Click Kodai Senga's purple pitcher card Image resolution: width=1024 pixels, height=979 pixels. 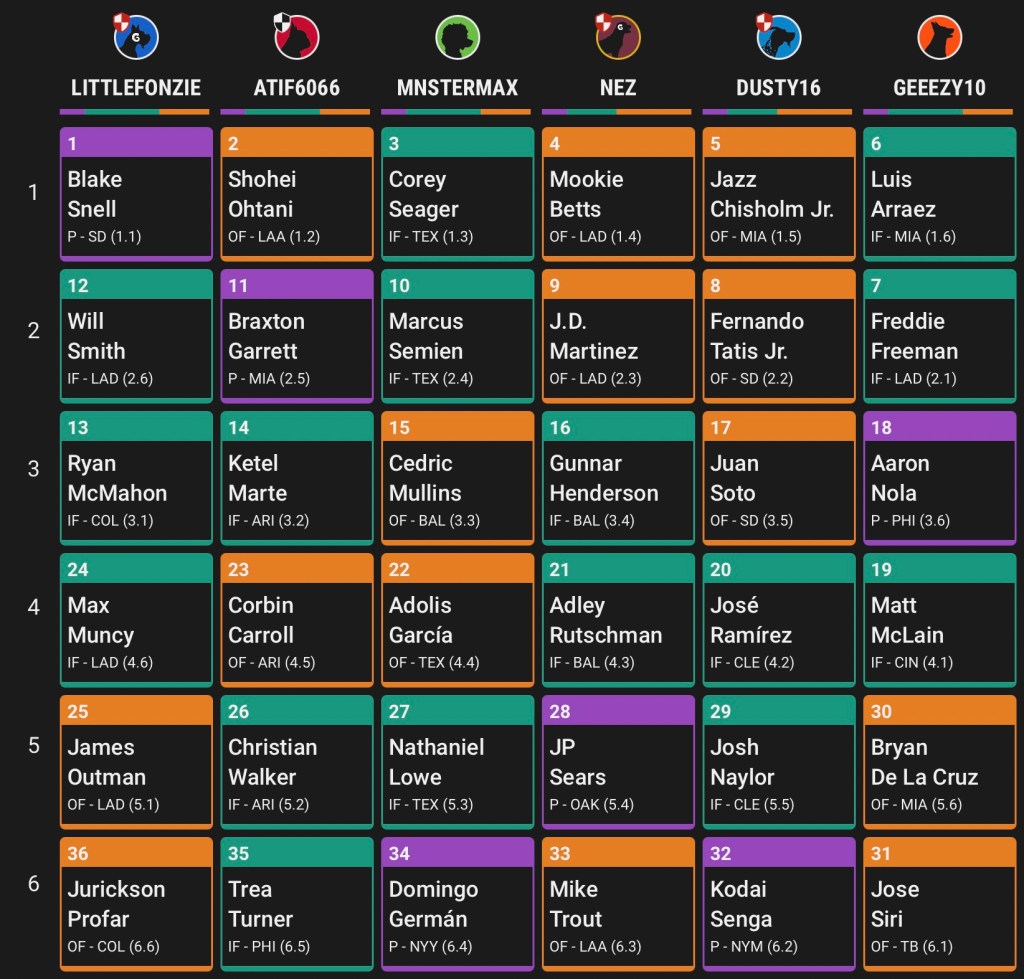pyautogui.click(x=778, y=905)
